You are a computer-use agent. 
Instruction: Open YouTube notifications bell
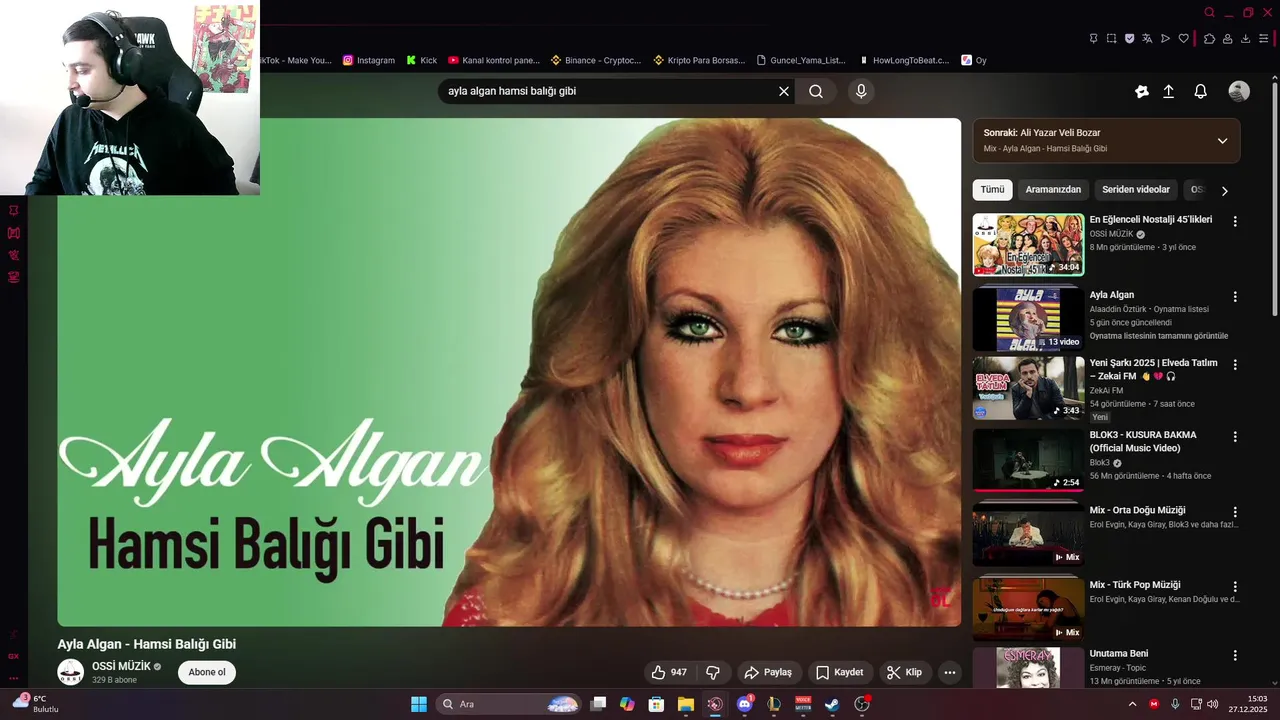pyautogui.click(x=1201, y=91)
